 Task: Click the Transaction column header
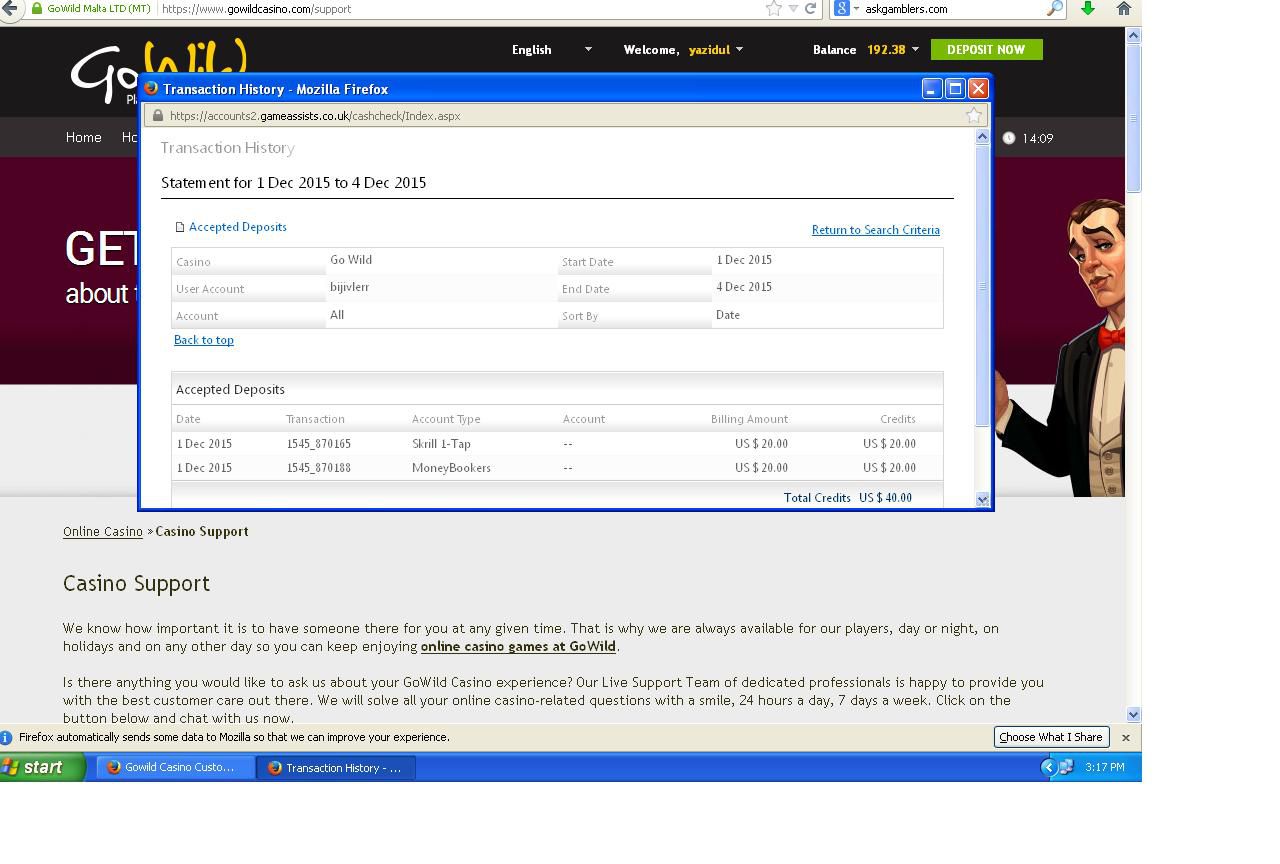click(x=315, y=419)
